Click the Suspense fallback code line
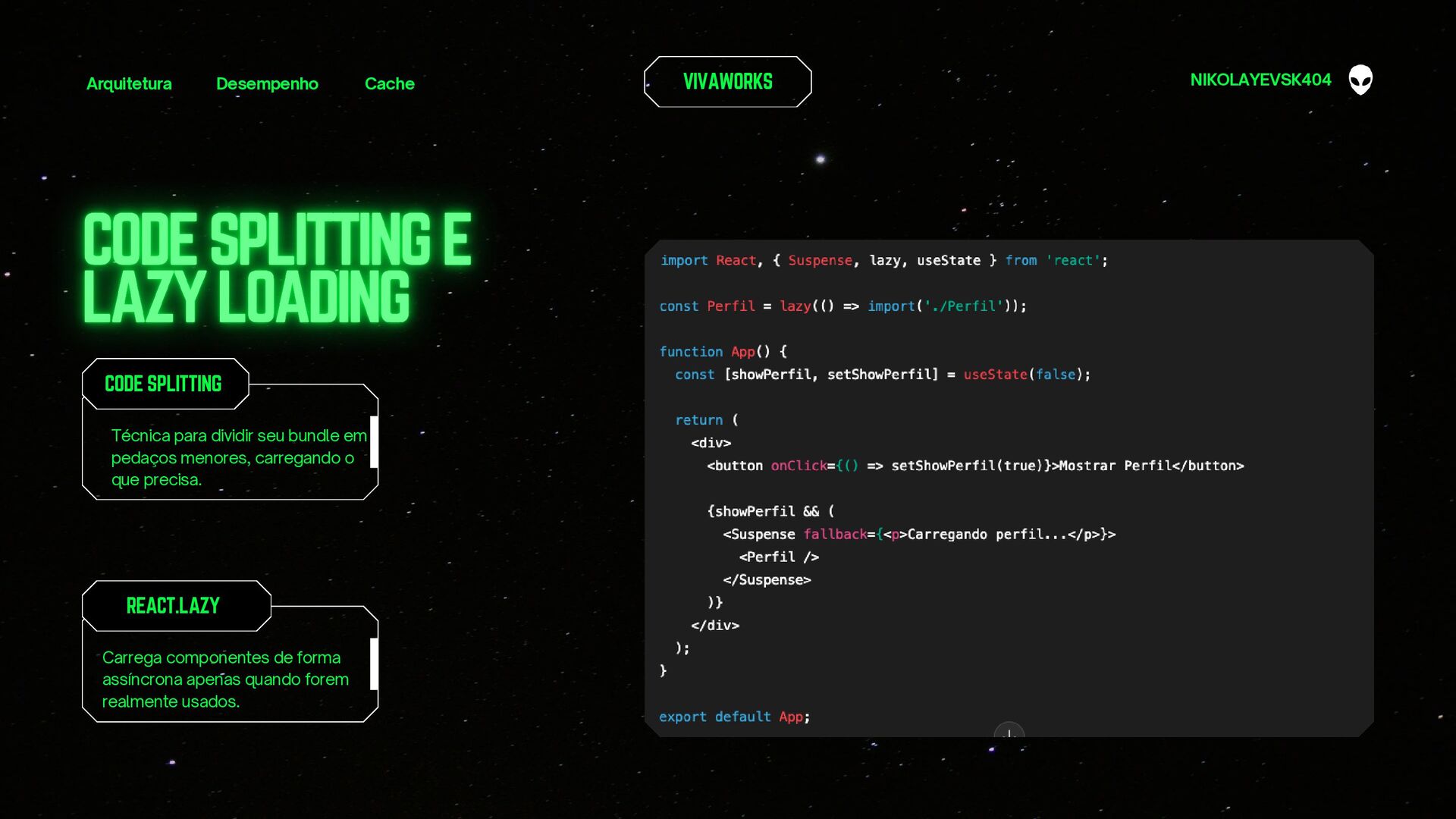This screenshot has width=1456, height=819. [x=919, y=535]
